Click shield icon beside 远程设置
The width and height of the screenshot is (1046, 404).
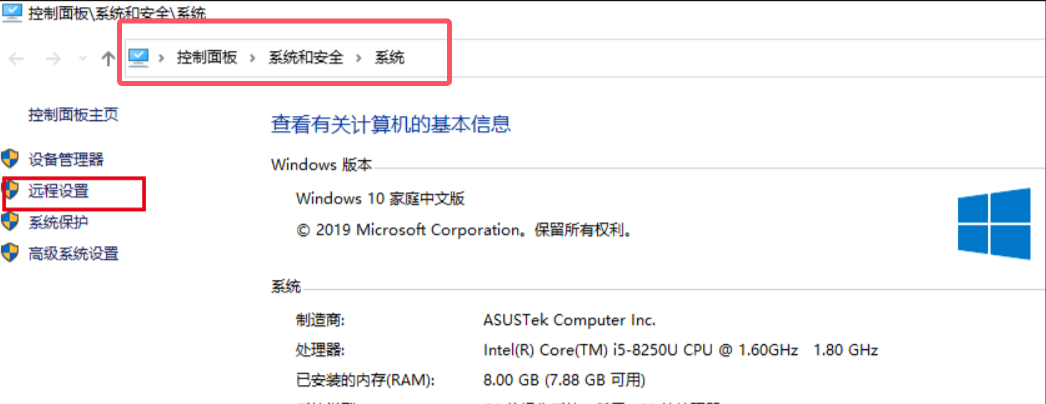click(11, 191)
